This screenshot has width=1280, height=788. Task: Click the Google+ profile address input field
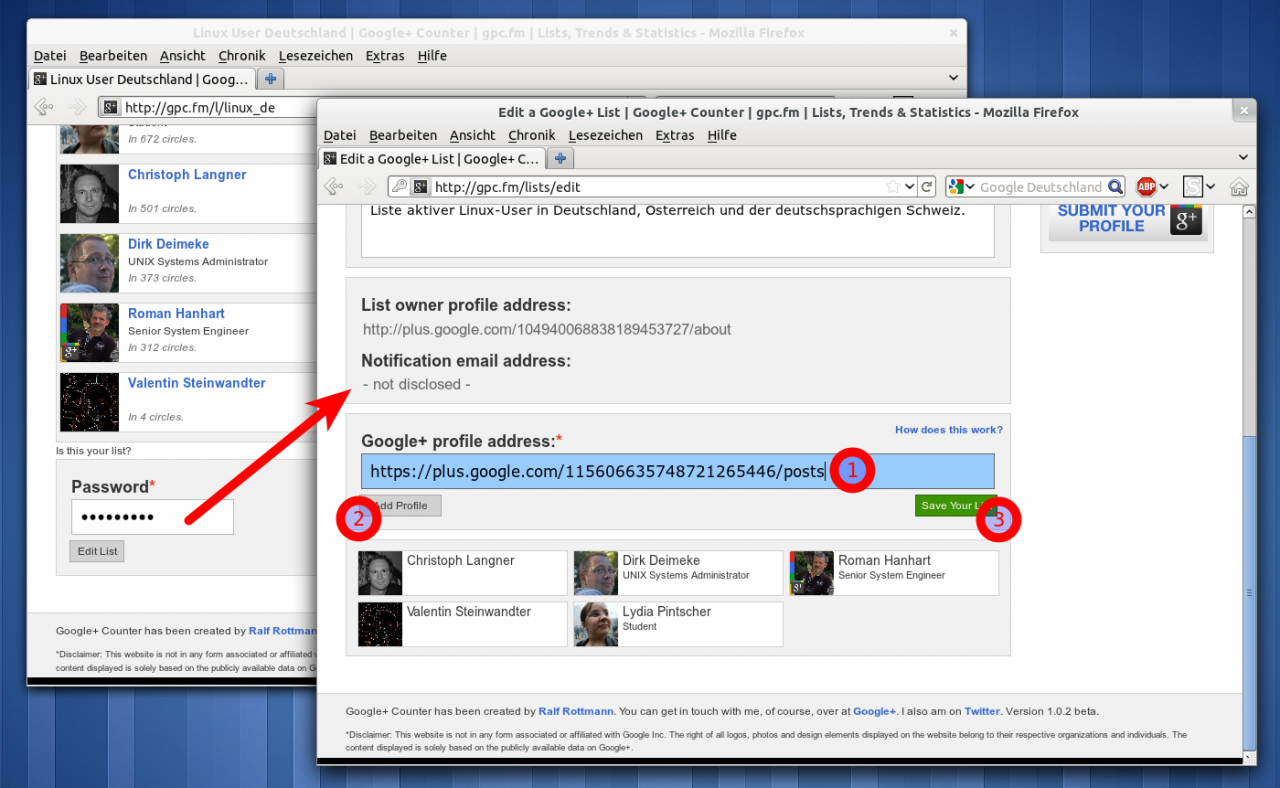click(x=678, y=471)
